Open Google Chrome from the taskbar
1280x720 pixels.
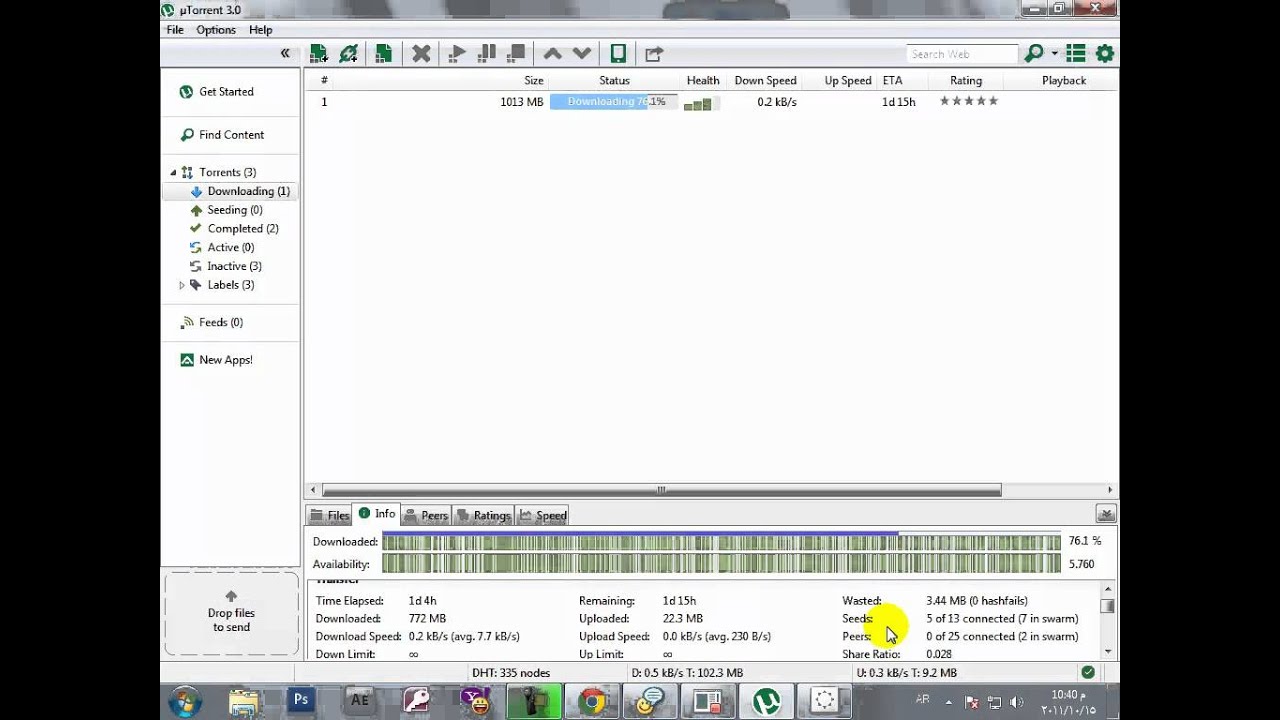click(592, 702)
